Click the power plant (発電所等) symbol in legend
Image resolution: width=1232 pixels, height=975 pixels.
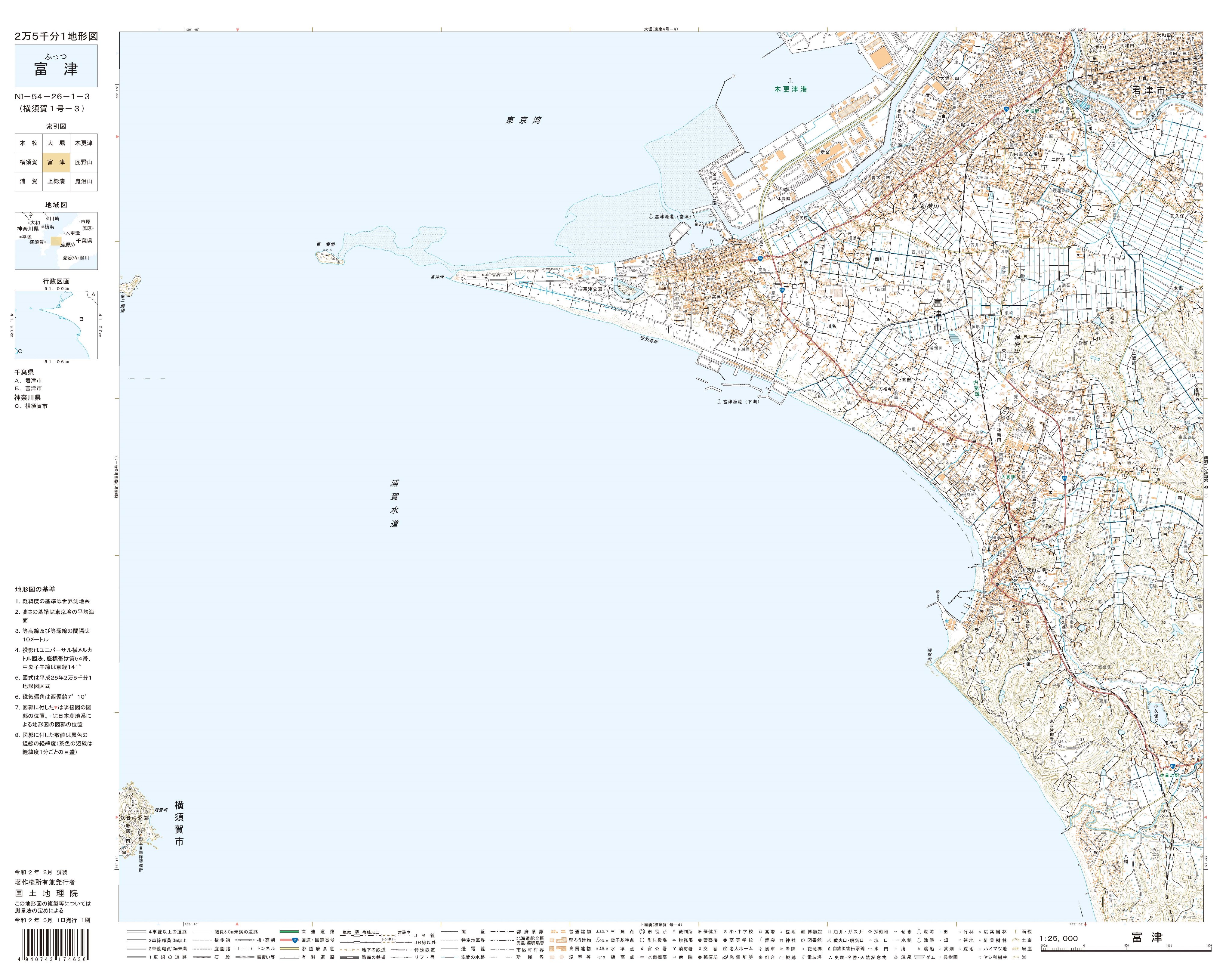pyautogui.click(x=725, y=957)
